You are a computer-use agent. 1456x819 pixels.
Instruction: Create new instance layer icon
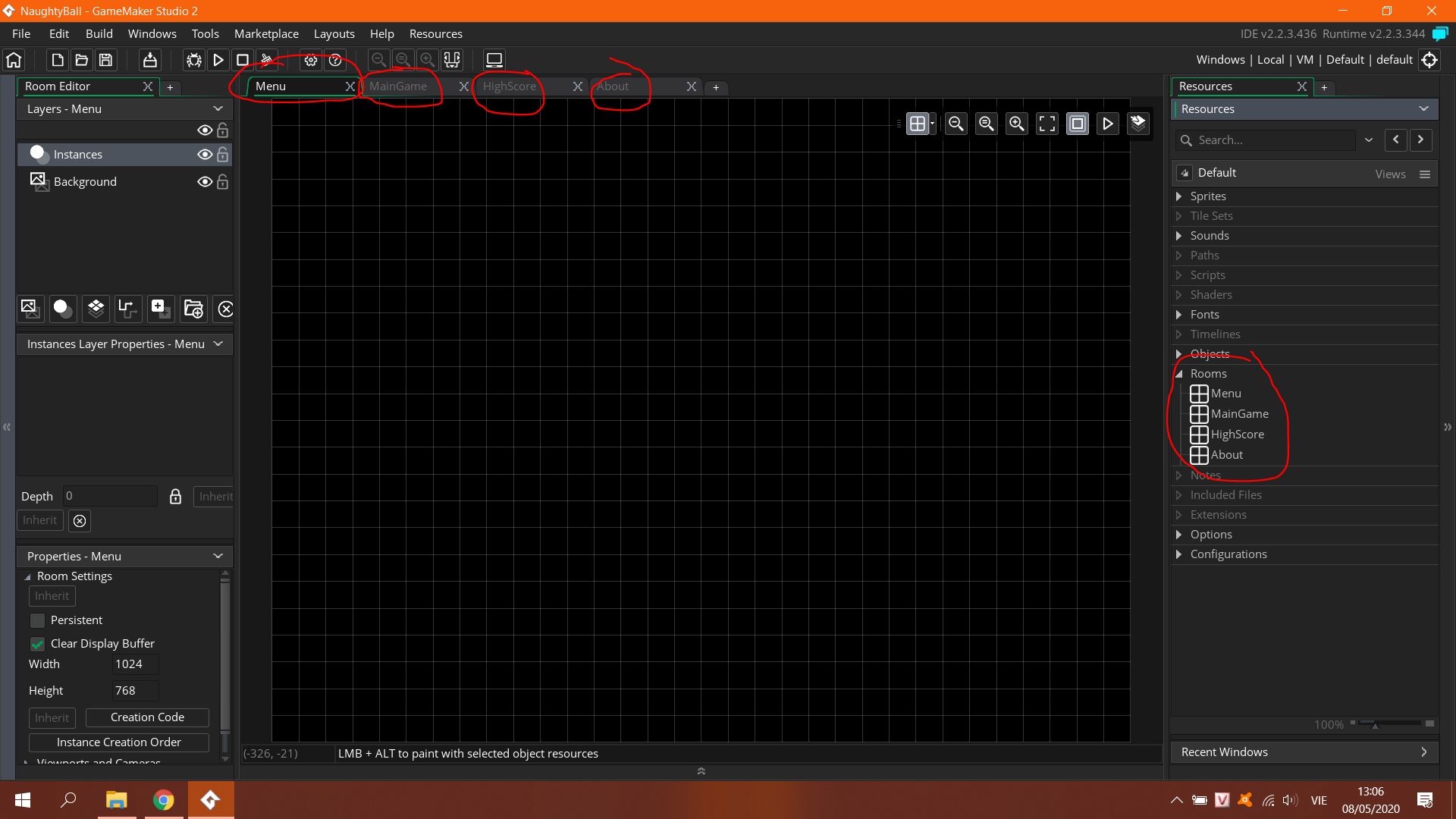[x=62, y=309]
